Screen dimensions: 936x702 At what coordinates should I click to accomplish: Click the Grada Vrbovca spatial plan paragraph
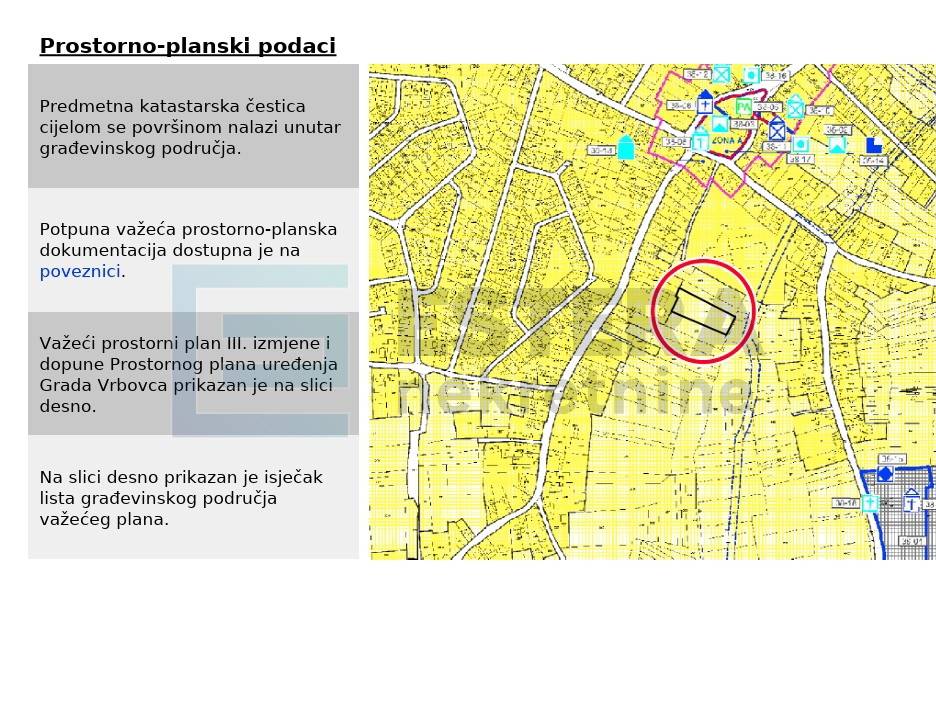189,374
